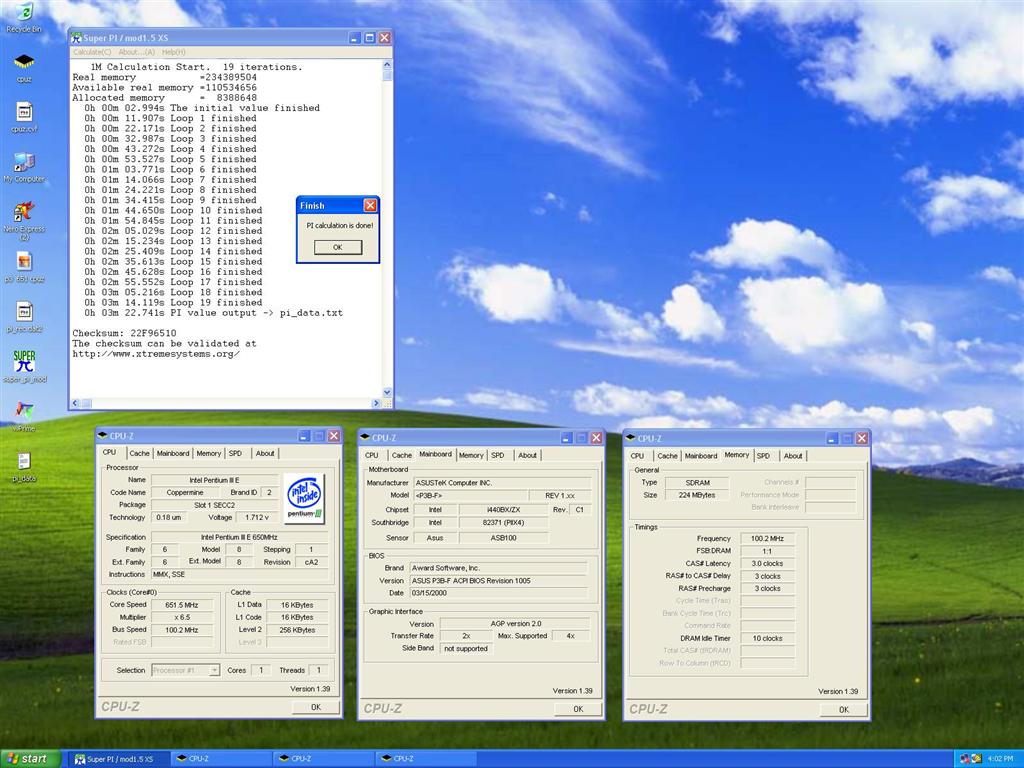Click the icon in the CPU tab window title bar
The image size is (1024, 768).
(x=102, y=436)
